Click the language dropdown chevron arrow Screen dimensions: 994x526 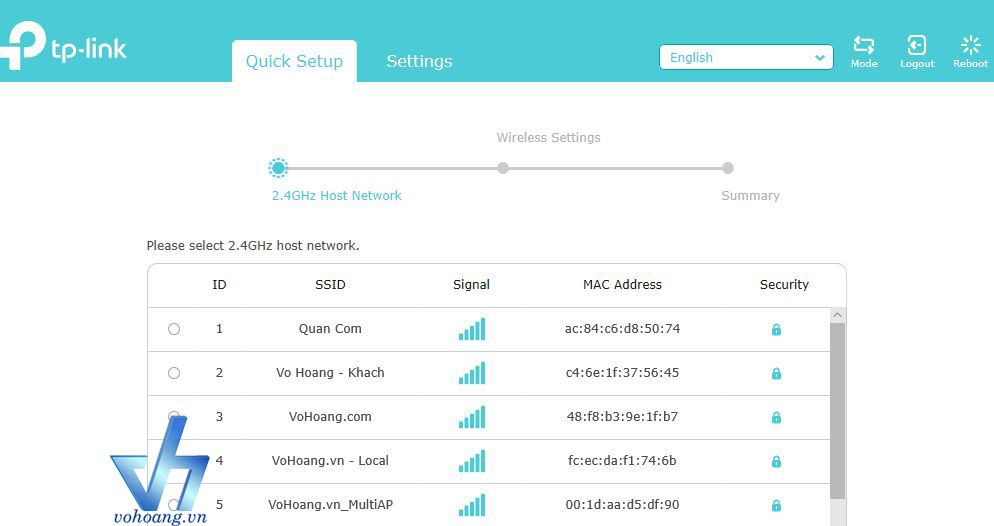coord(819,58)
